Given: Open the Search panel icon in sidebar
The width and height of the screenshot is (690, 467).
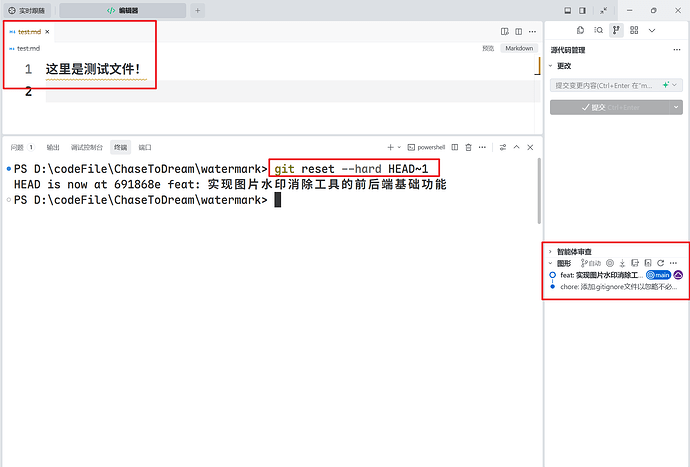Looking at the screenshot, I should pos(598,30).
